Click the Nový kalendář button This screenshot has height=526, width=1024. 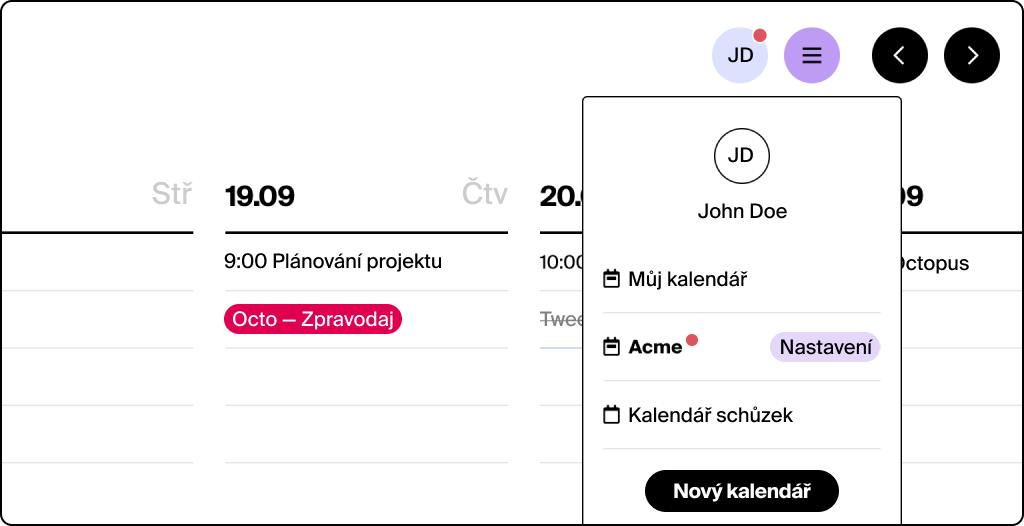742,491
